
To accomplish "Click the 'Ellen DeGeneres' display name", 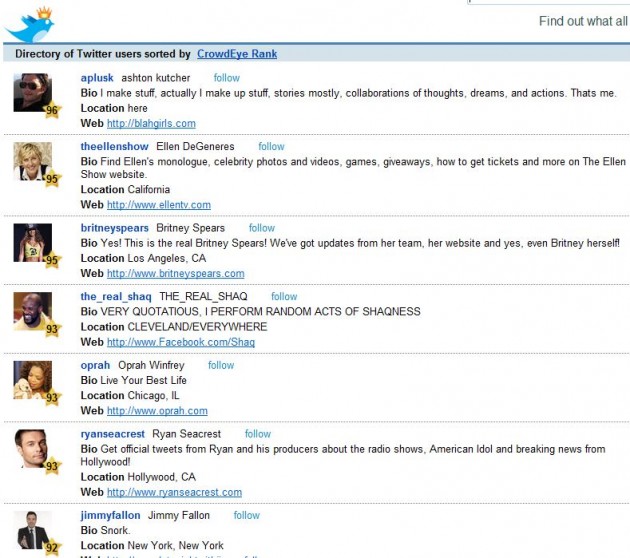I will point(195,147).
